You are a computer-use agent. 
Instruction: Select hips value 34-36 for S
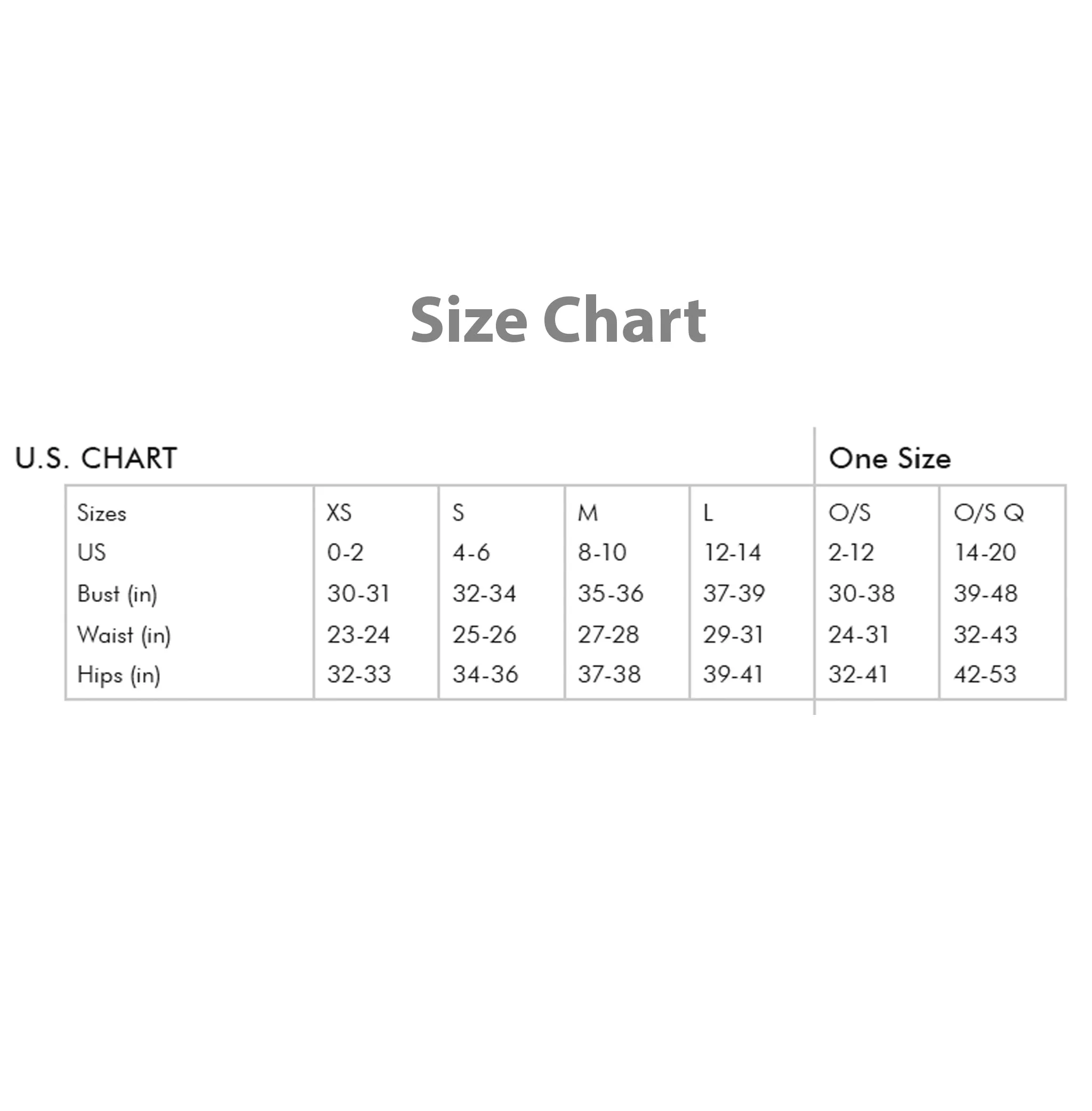click(x=485, y=674)
